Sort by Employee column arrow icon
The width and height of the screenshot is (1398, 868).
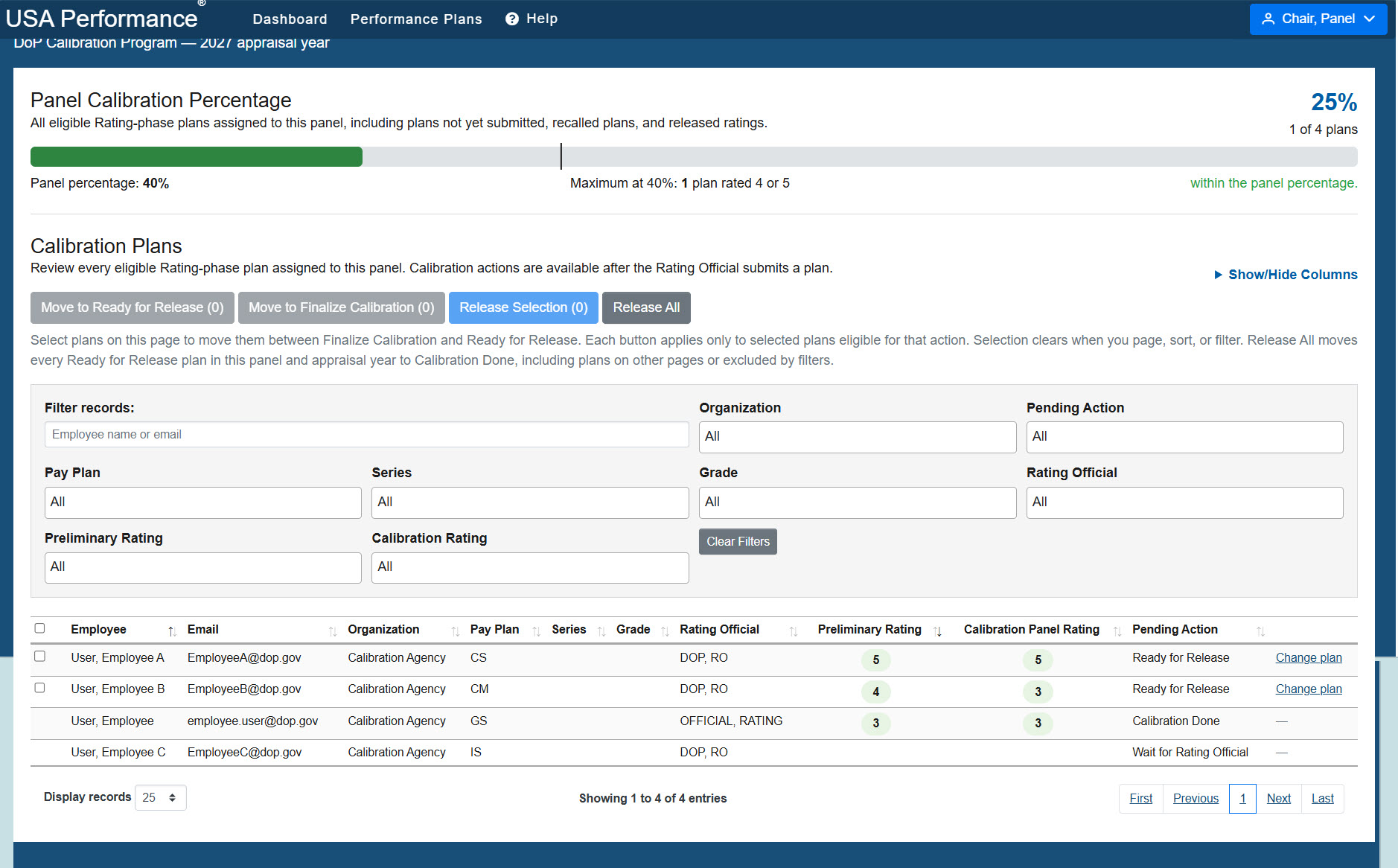point(172,631)
